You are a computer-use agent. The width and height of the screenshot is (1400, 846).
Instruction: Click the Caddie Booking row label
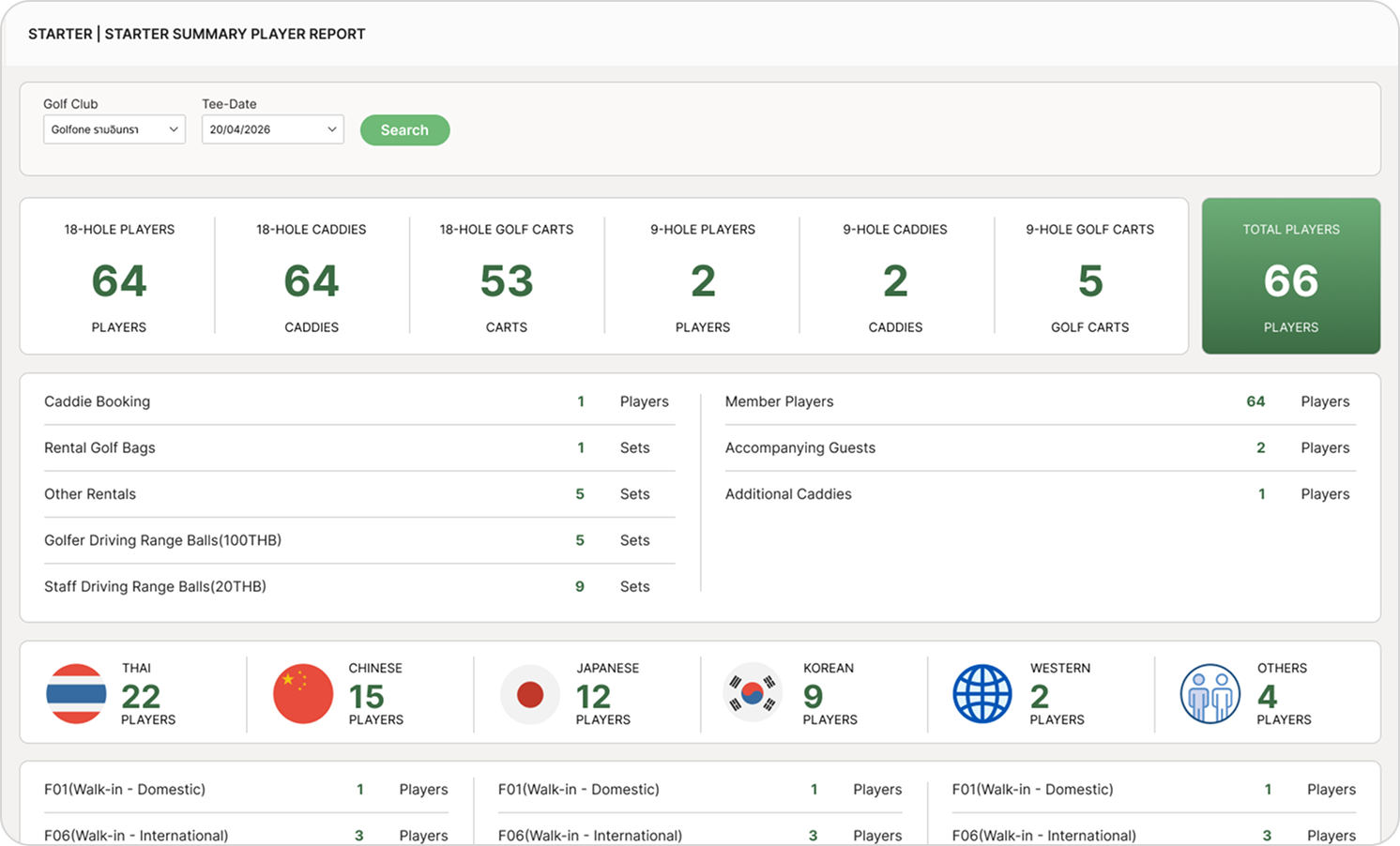98,401
